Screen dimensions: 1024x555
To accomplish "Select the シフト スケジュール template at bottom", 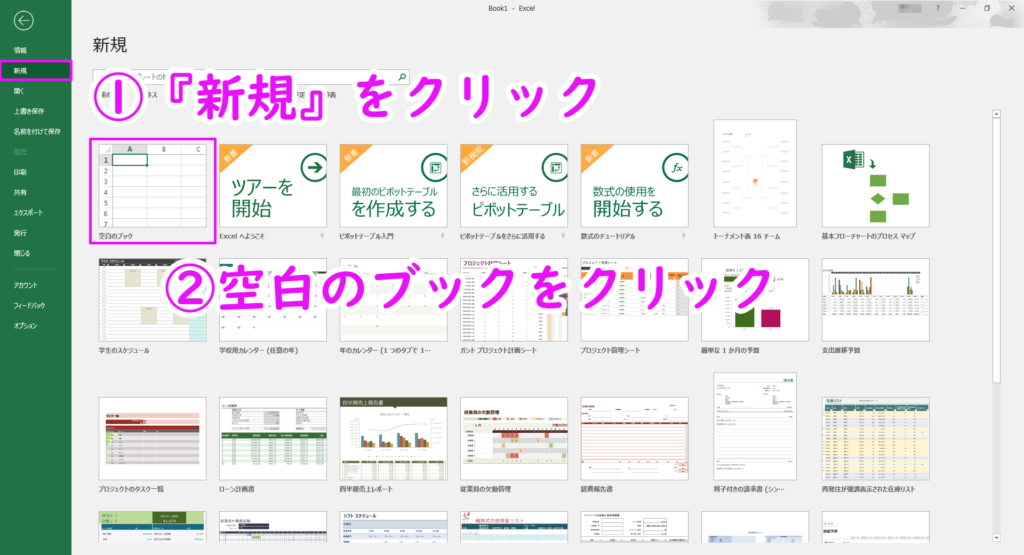I will 393,527.
